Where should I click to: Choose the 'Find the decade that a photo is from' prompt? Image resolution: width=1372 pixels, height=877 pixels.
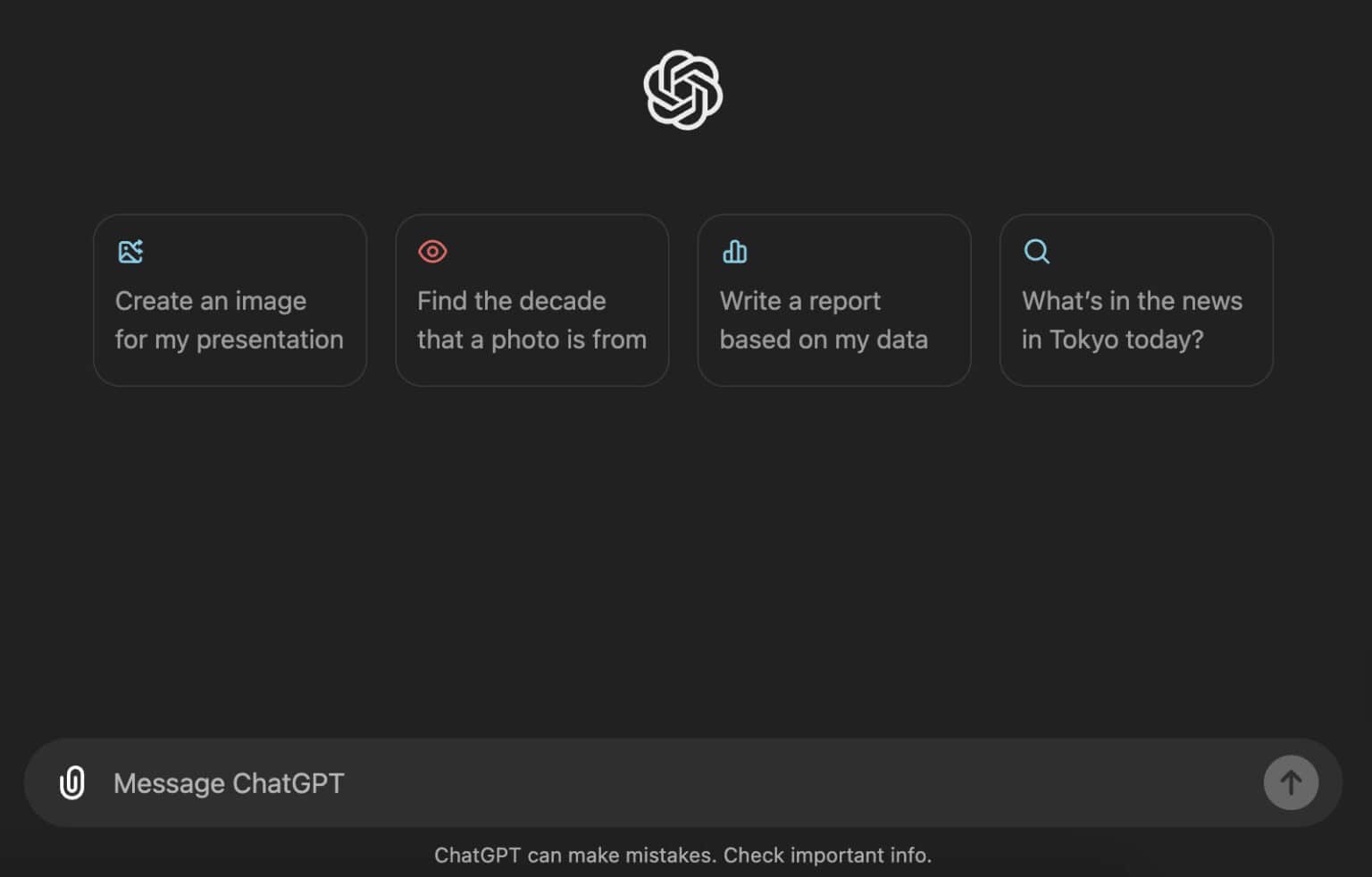pos(531,301)
